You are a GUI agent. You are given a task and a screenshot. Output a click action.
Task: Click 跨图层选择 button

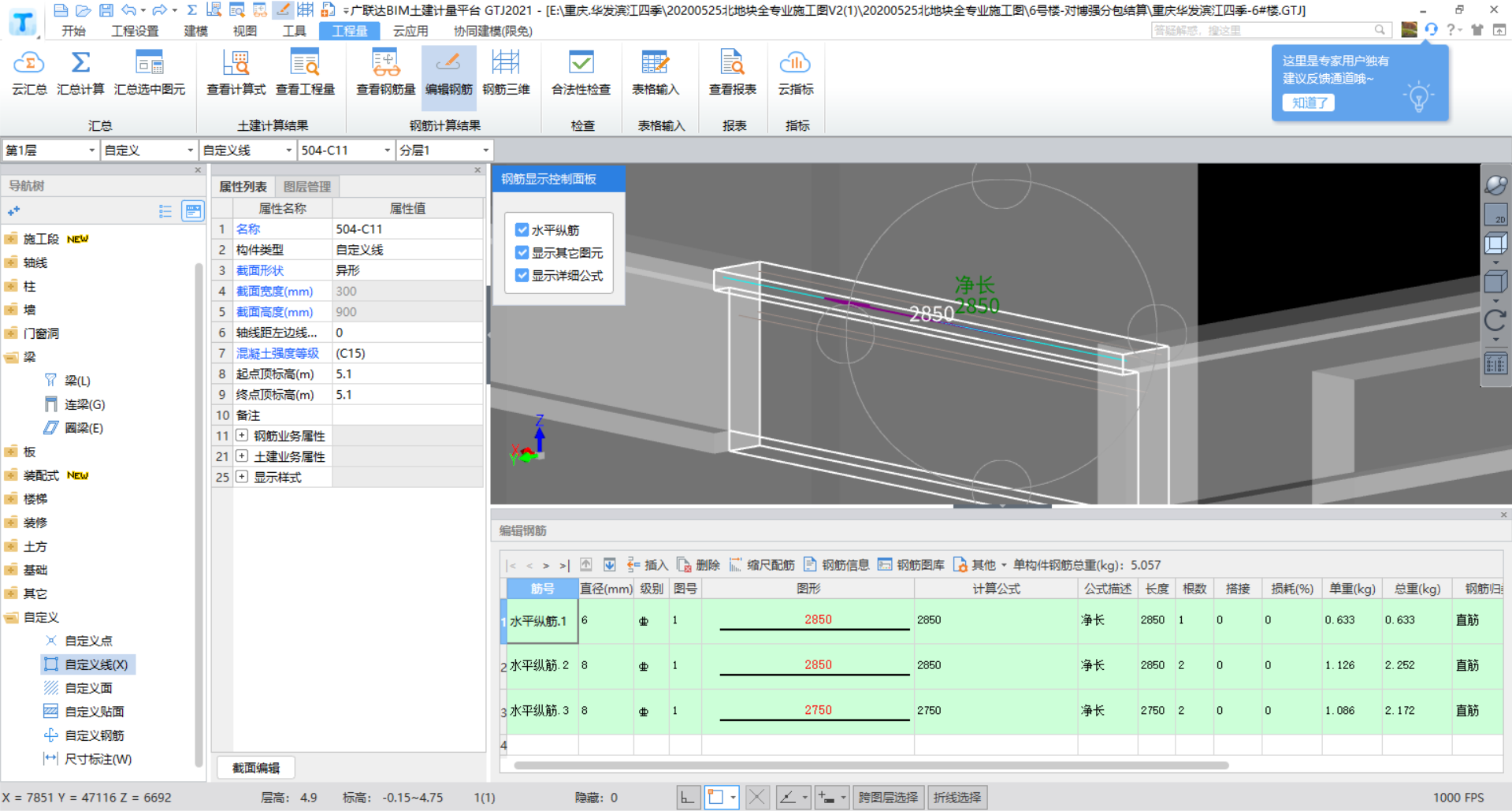point(888,798)
